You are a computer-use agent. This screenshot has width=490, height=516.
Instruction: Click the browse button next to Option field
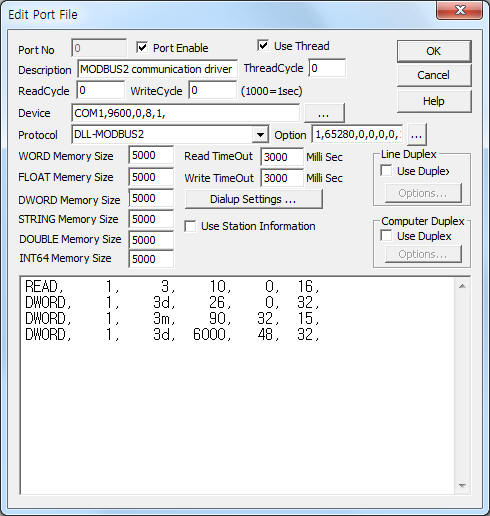[416, 135]
